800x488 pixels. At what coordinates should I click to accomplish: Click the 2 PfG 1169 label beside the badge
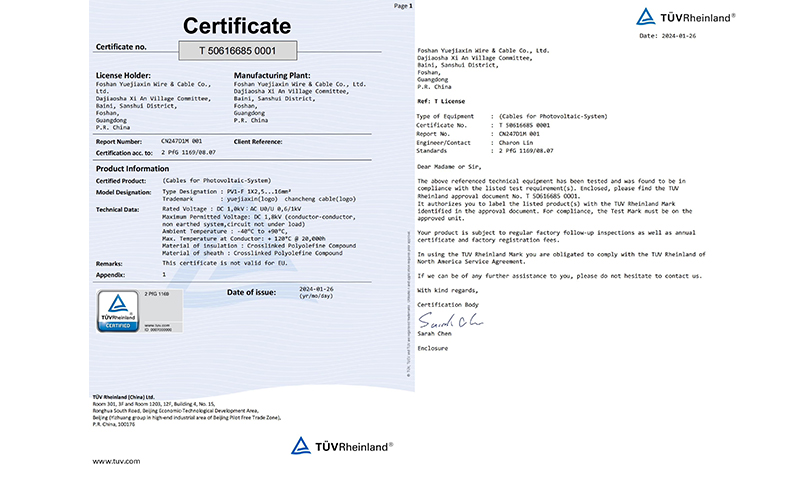click(158, 295)
